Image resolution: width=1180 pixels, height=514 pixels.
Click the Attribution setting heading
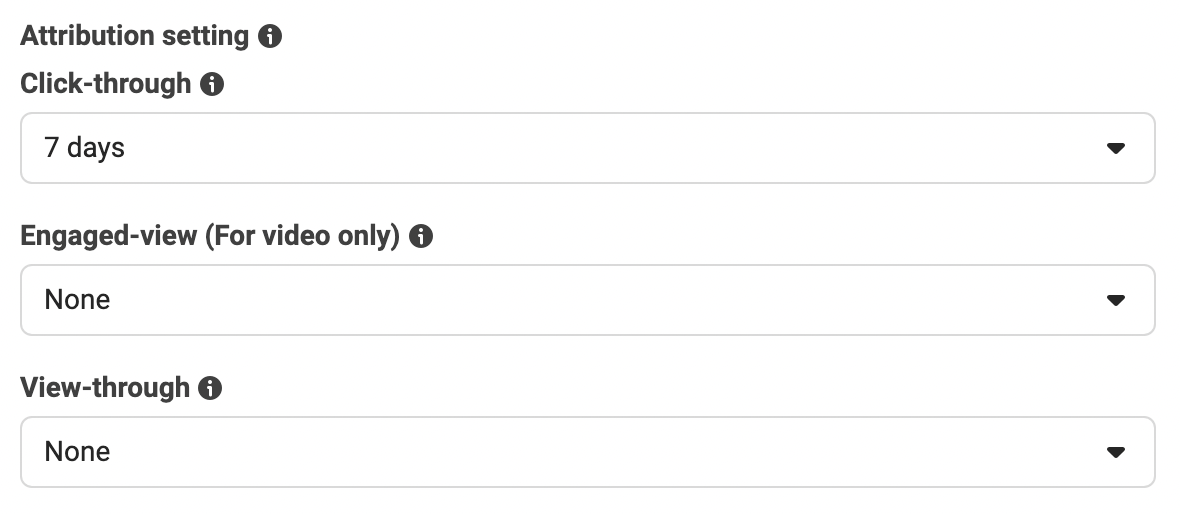135,36
